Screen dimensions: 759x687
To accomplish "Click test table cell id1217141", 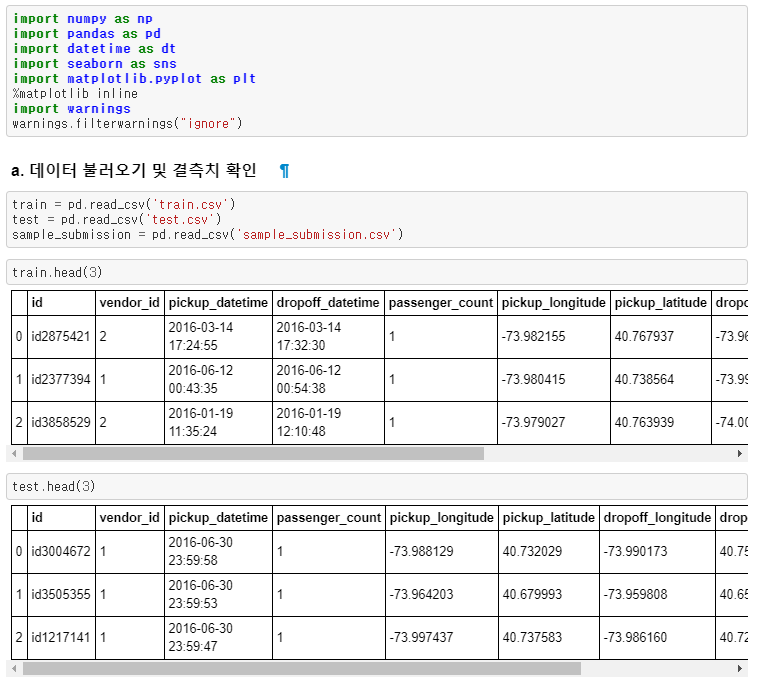I will click(61, 637).
